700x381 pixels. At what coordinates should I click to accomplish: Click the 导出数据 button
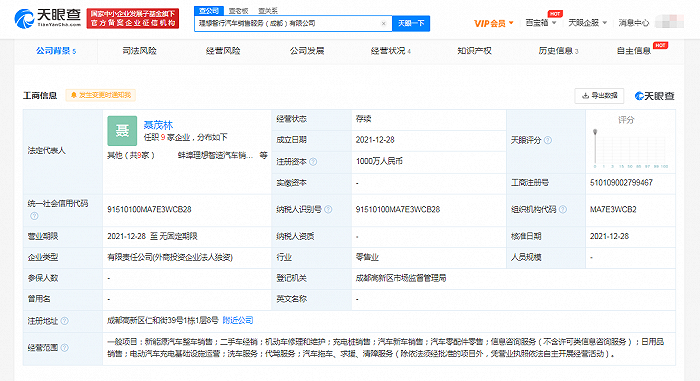599,96
